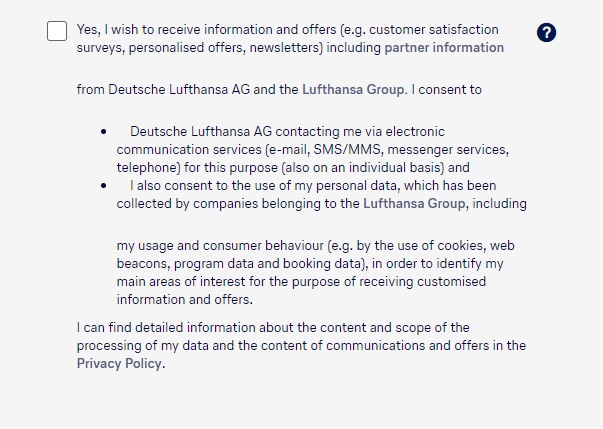Click the first bullet point marker
The image size is (603, 429).
tap(103, 132)
